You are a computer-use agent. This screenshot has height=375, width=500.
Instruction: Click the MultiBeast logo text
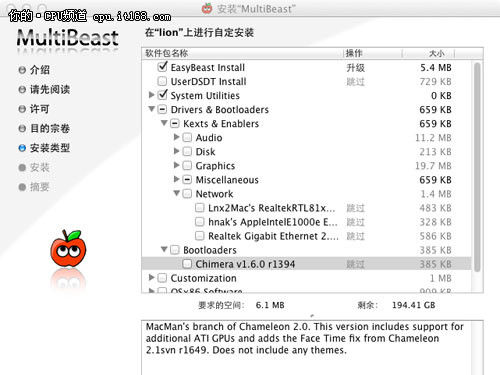coord(68,37)
